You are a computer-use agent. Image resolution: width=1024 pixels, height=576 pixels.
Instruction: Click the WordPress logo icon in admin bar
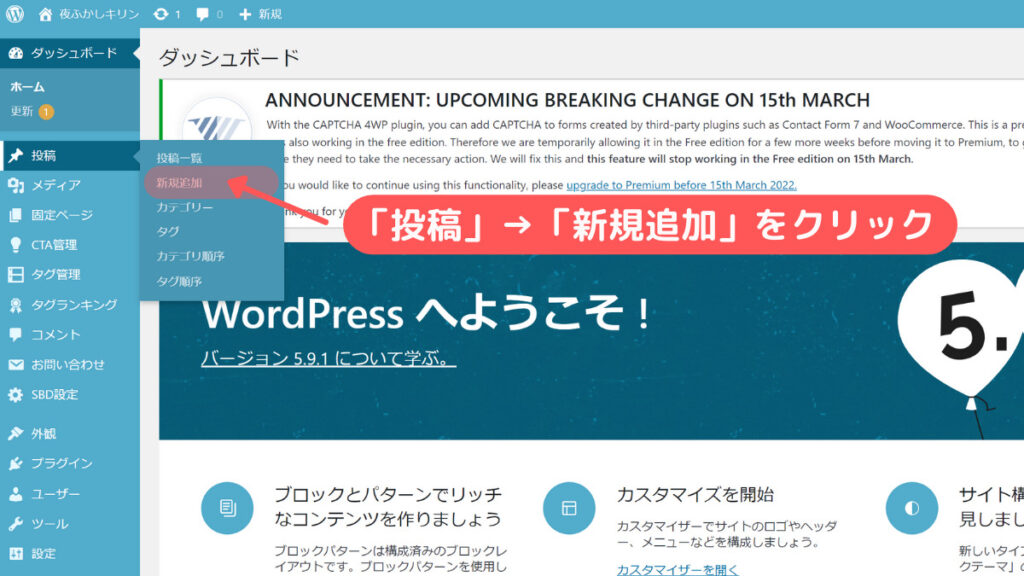coord(14,14)
